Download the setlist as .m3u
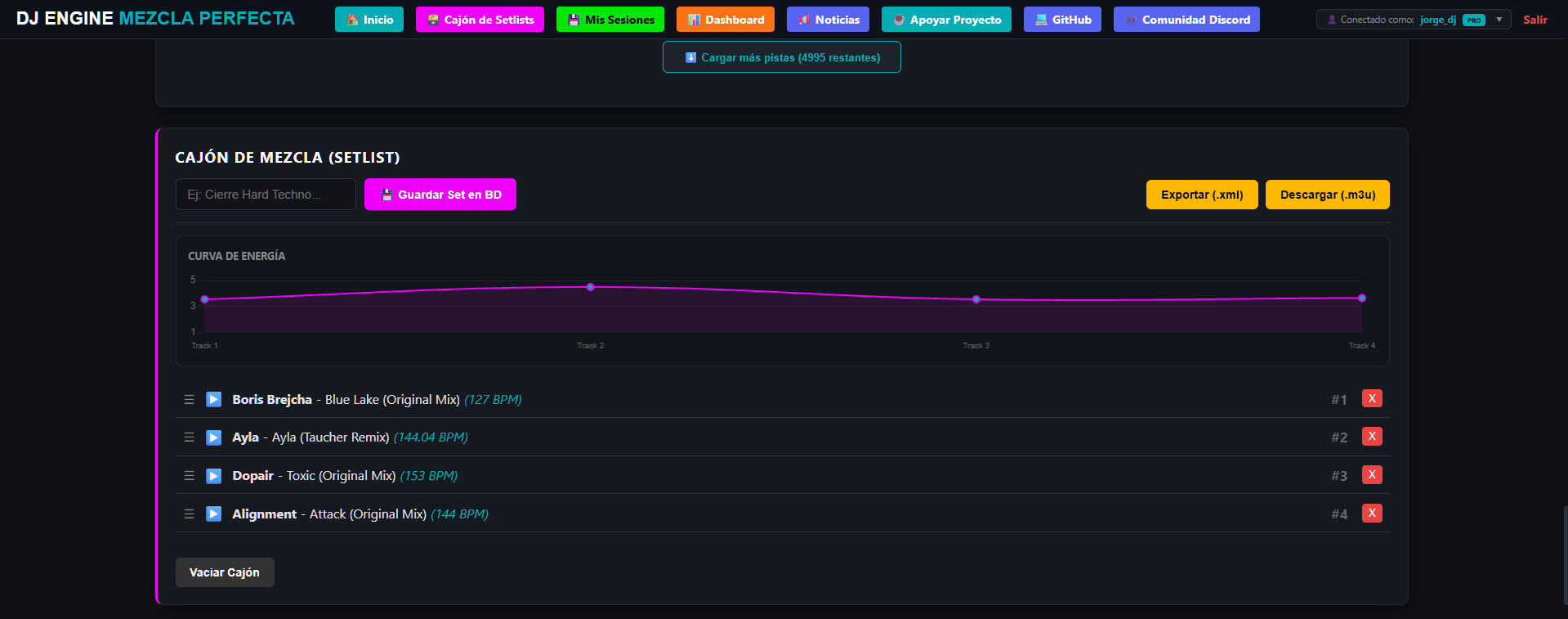The width and height of the screenshot is (1568, 619). 1328,195
